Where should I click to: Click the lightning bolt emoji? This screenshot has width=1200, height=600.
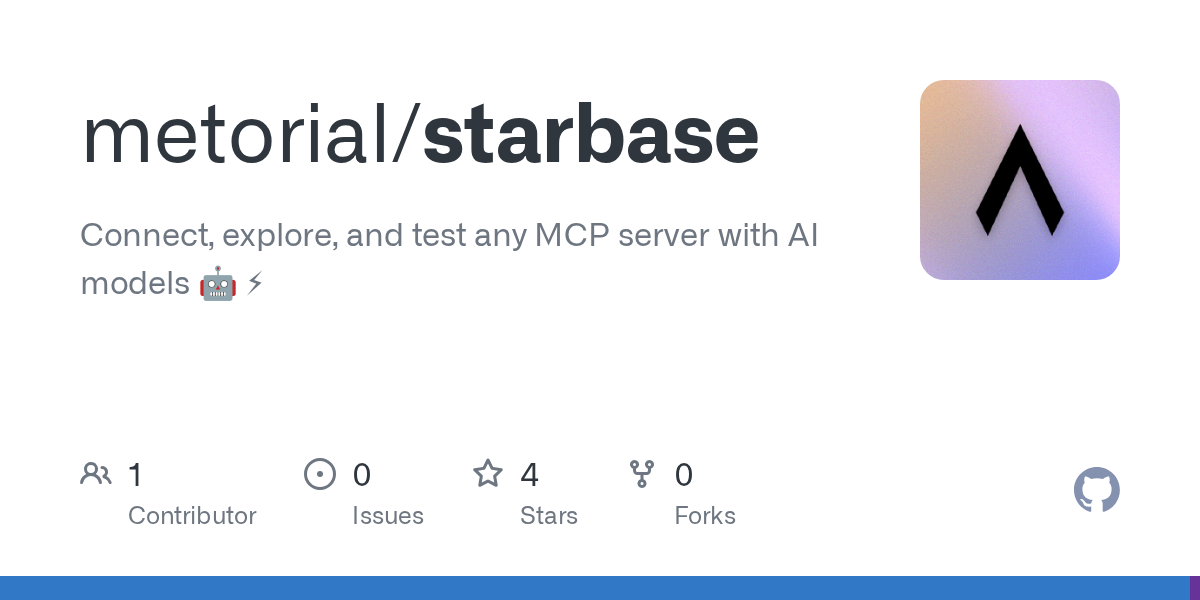255,284
